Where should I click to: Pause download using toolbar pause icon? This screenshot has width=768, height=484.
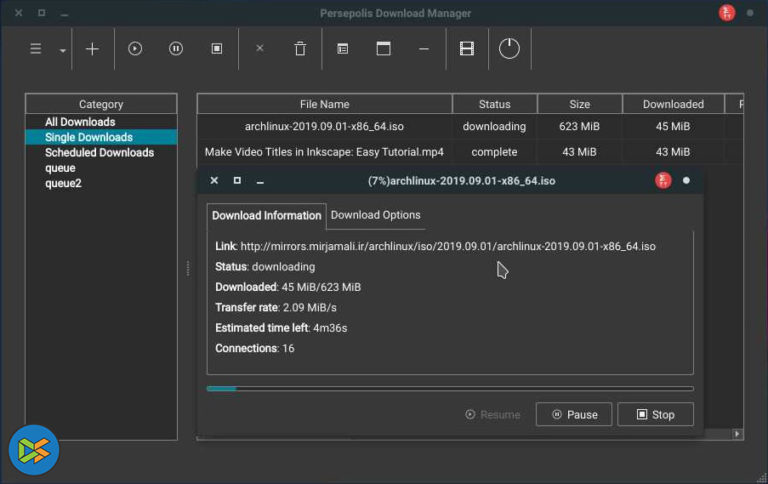pyautogui.click(x=176, y=48)
